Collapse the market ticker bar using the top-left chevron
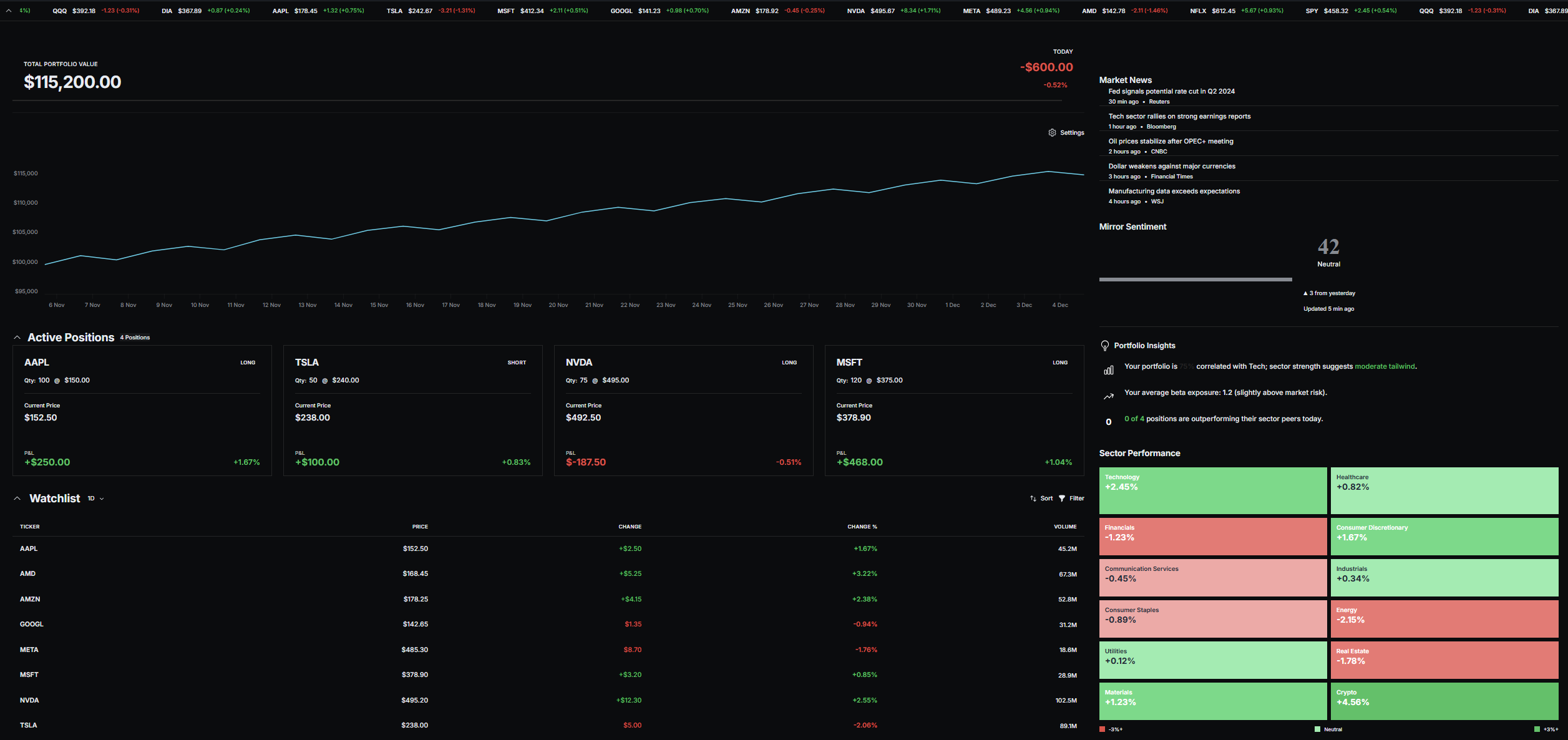Image resolution: width=1568 pixels, height=740 pixels. click(7, 11)
